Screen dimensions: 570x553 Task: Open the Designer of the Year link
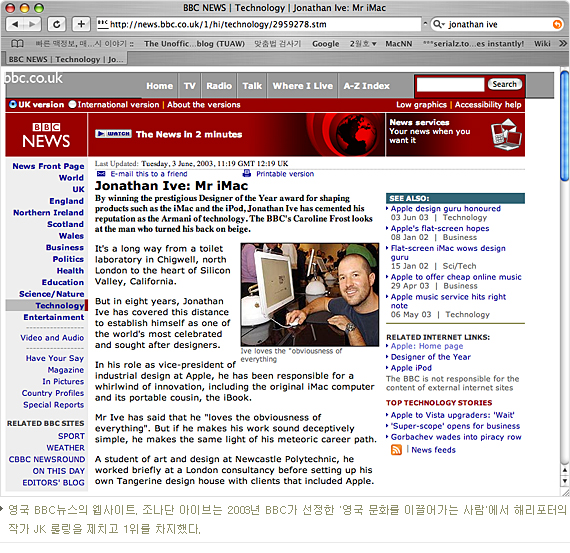point(430,357)
